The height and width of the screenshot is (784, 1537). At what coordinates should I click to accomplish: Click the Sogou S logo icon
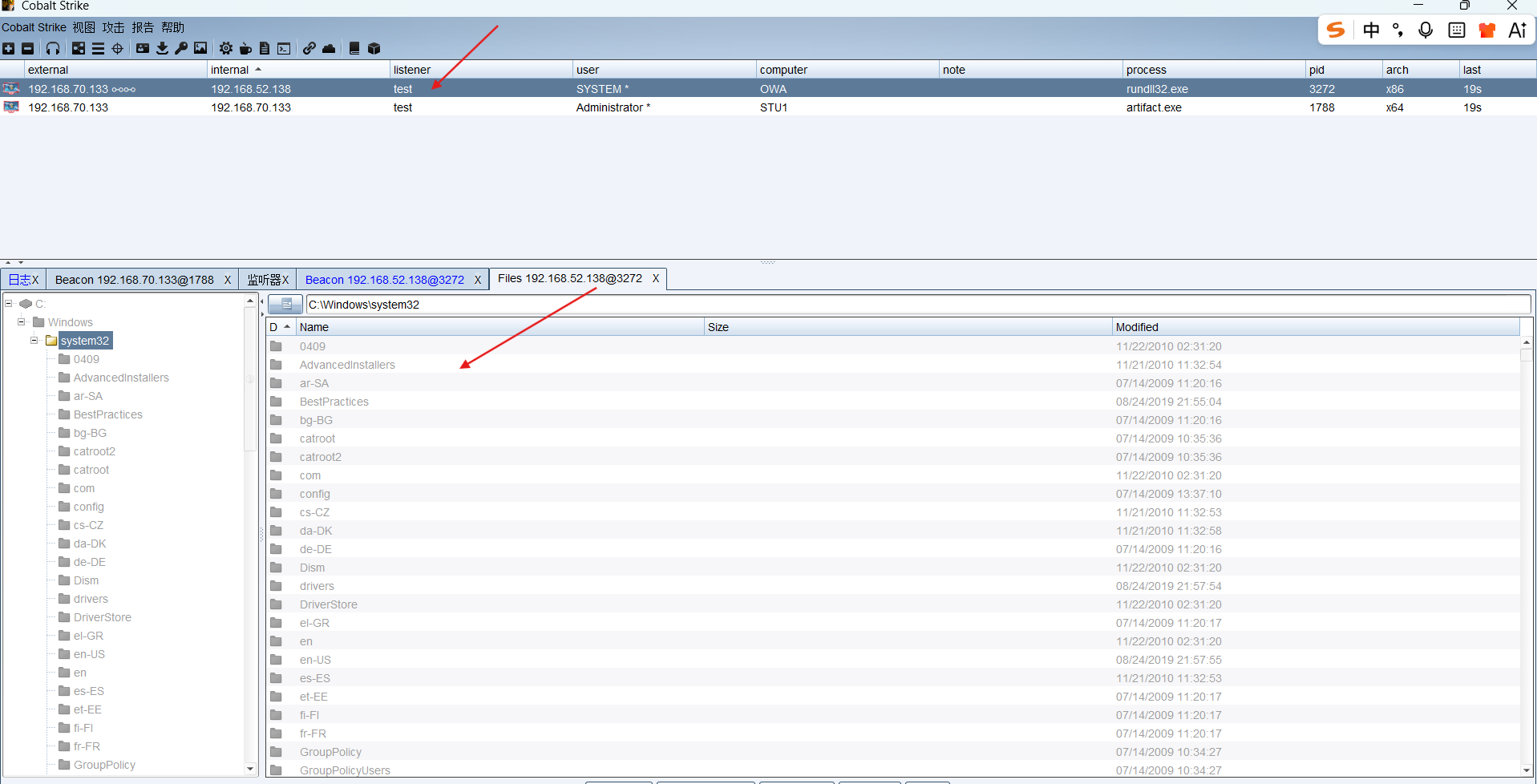(x=1336, y=30)
